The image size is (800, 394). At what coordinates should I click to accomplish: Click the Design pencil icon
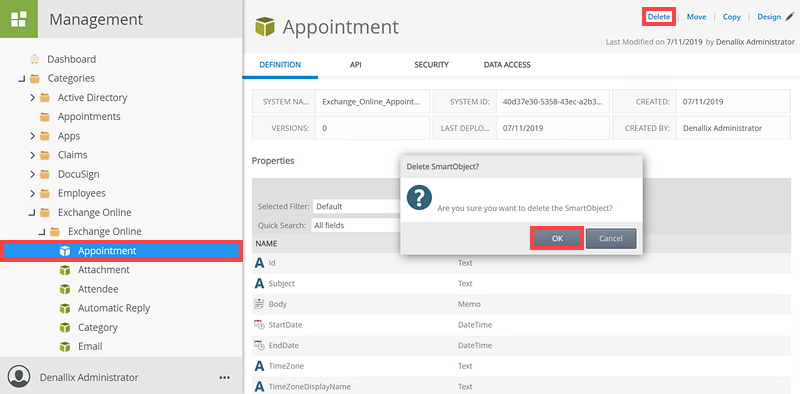(x=790, y=17)
